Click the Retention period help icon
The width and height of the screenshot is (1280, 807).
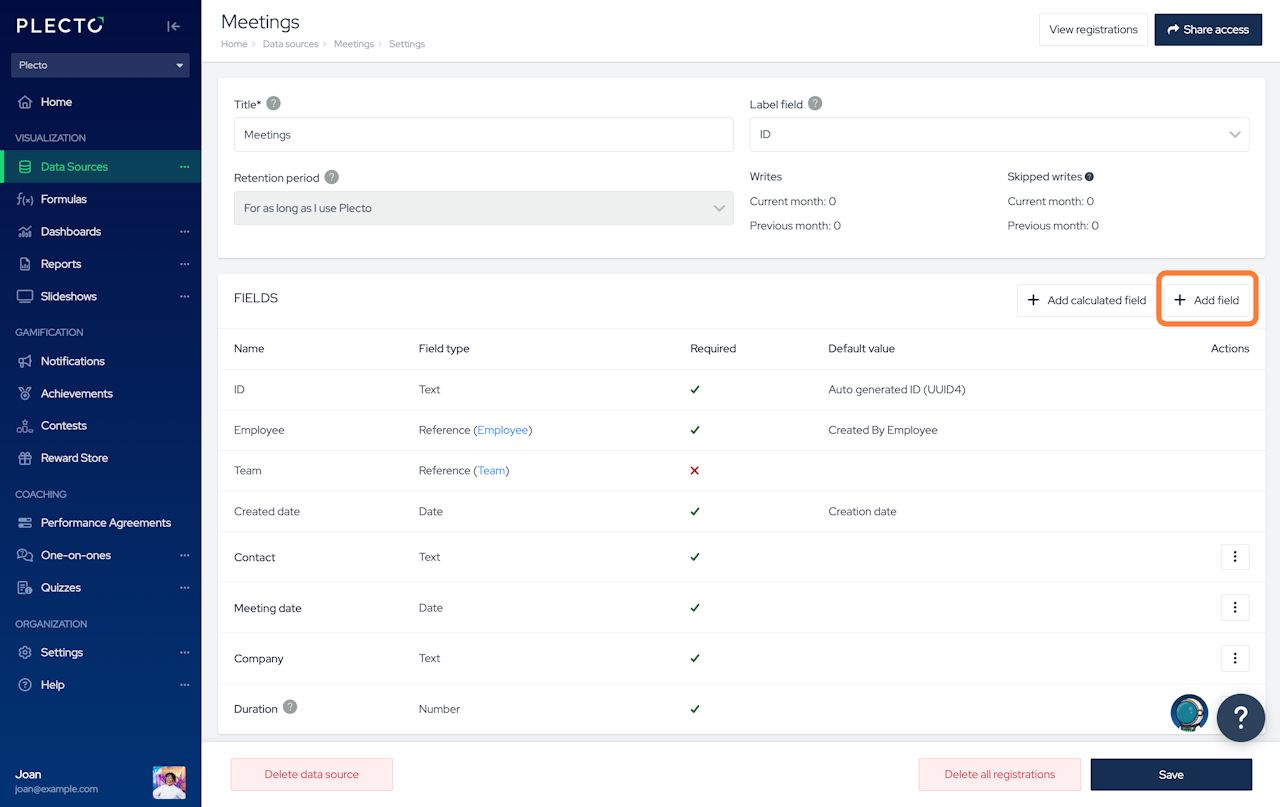pos(331,177)
